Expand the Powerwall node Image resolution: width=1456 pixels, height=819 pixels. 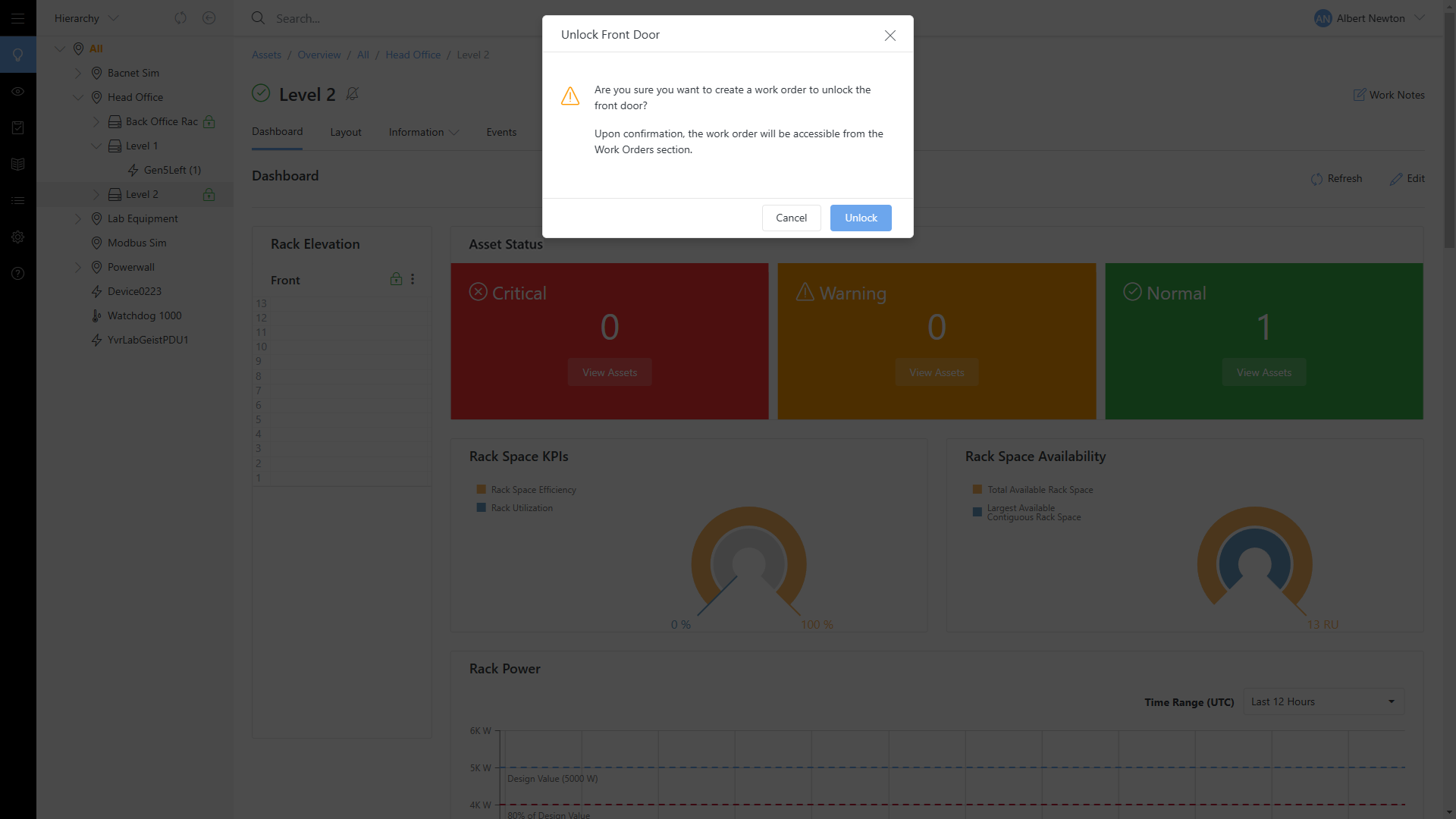[x=78, y=267]
